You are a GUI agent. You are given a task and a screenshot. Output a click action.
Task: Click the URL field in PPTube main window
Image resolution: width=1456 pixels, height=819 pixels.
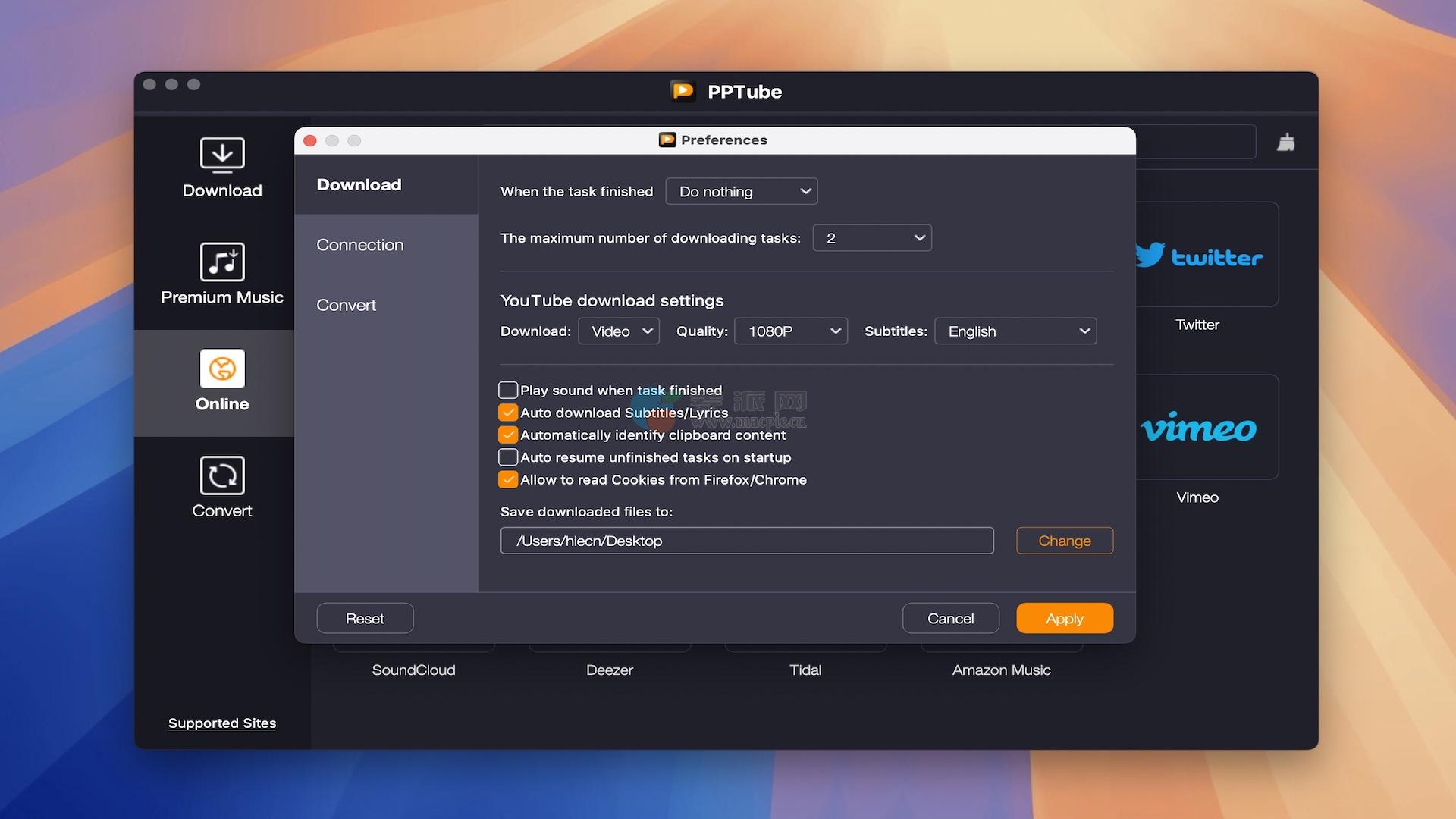1196,142
